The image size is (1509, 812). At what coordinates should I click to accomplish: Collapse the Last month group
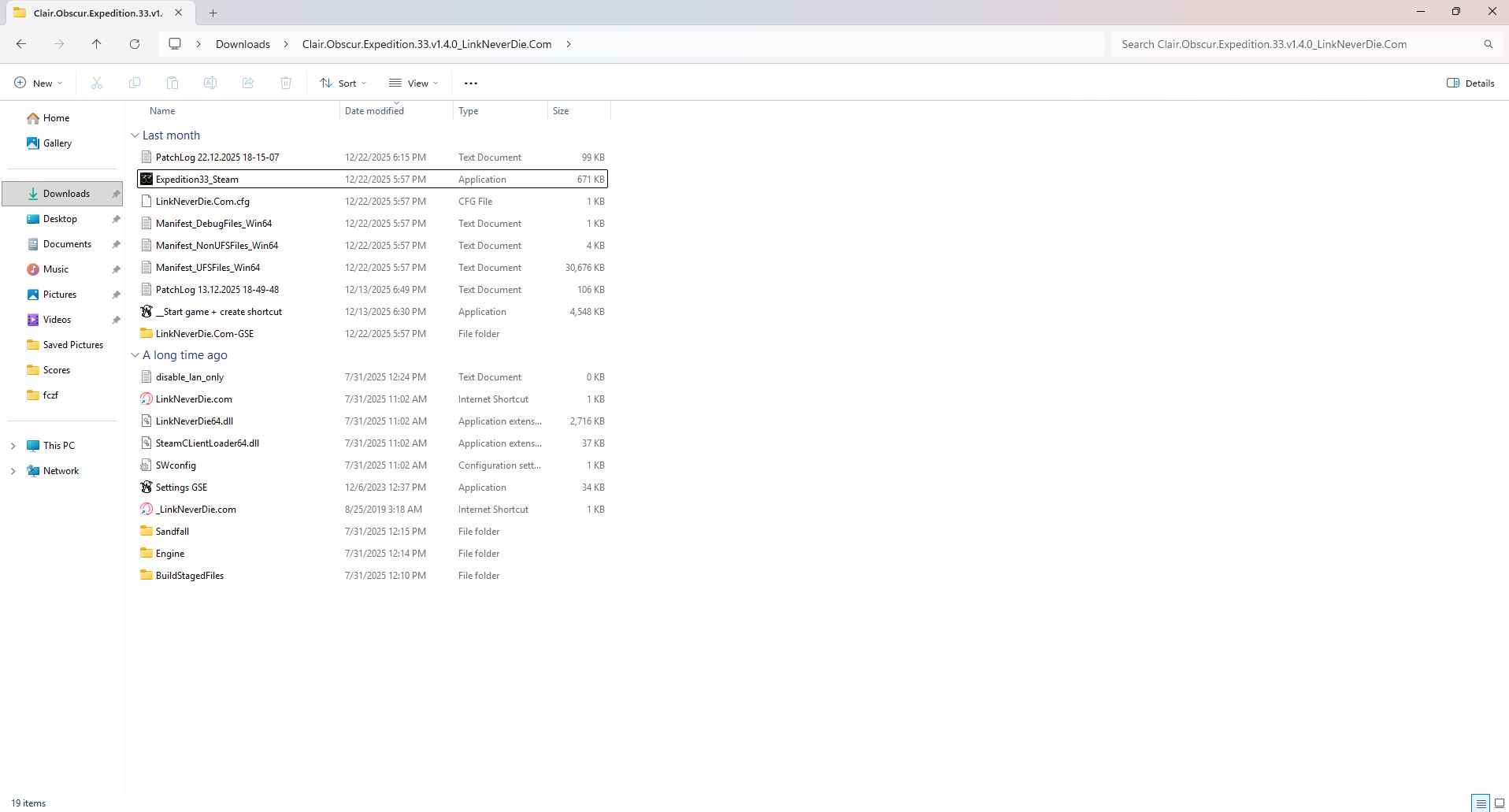(x=135, y=135)
